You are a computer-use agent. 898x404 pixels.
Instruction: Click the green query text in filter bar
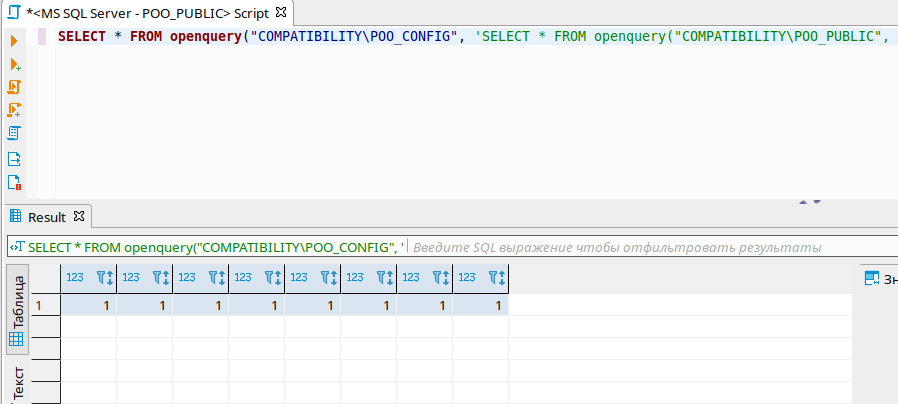pyautogui.click(x=216, y=248)
